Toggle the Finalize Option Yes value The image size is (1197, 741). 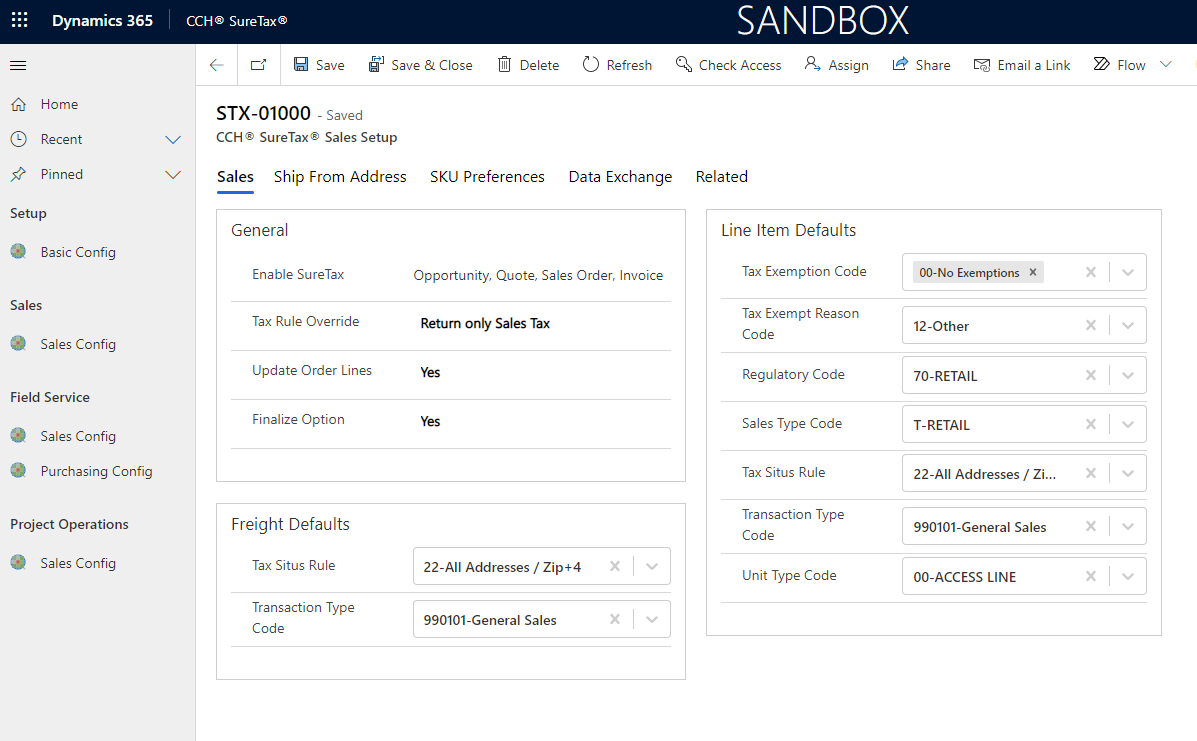(431, 421)
